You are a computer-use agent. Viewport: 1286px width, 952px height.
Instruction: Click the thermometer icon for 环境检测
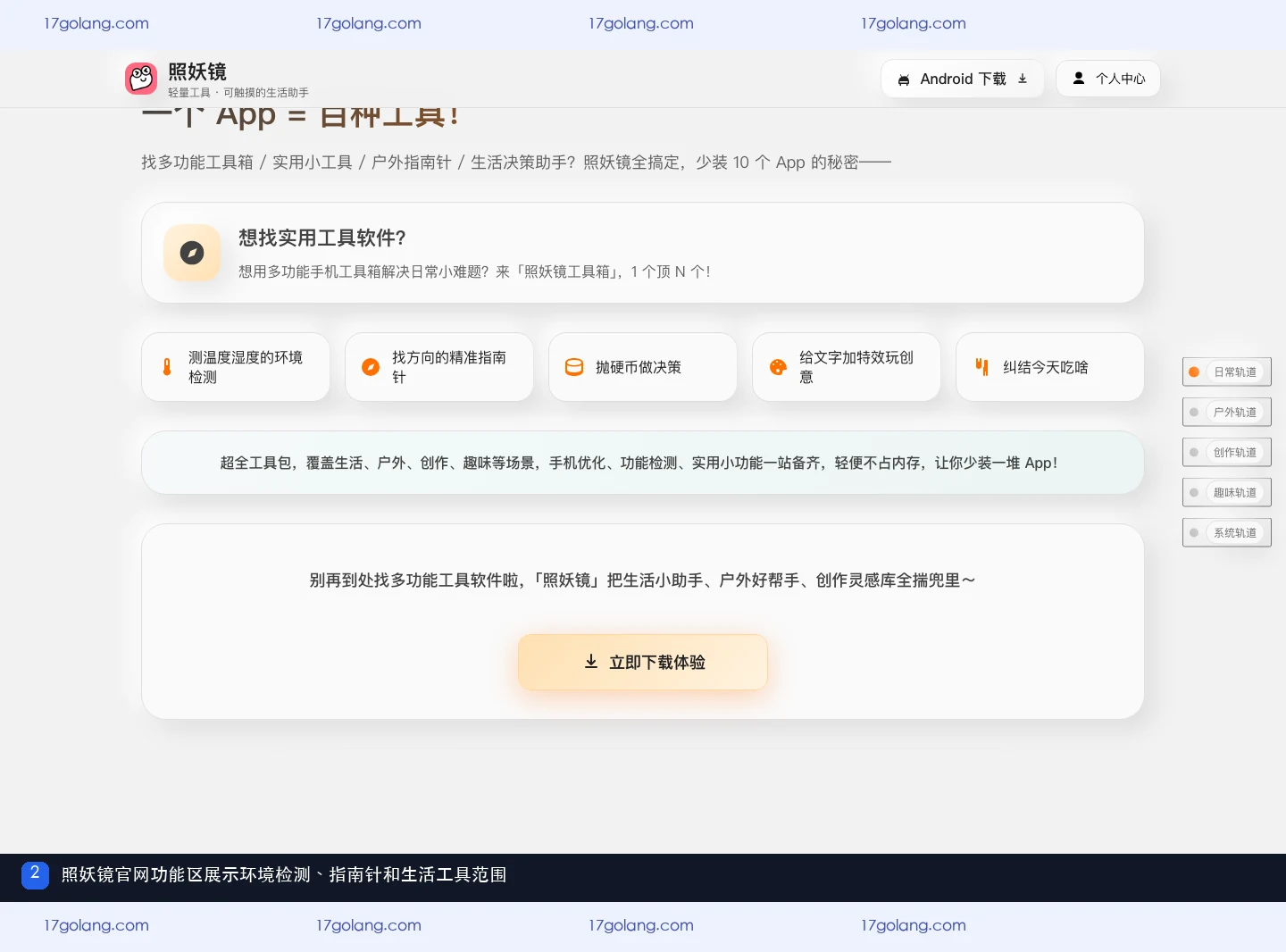pyautogui.click(x=167, y=367)
